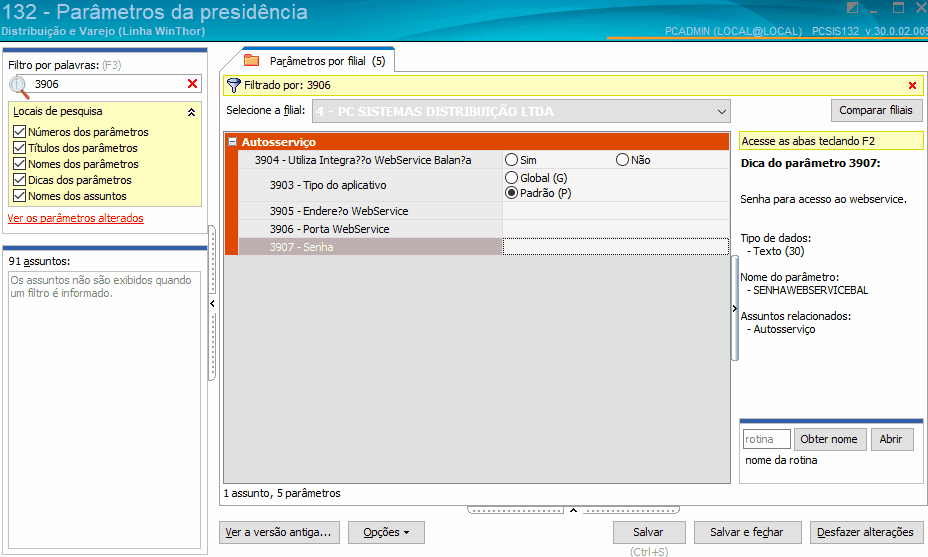Click Desfazer alterações button

coord(865,532)
